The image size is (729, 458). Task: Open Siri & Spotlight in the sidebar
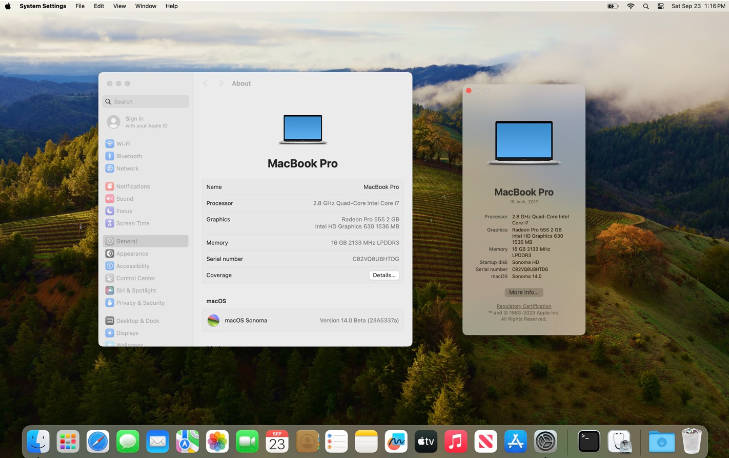point(146,291)
